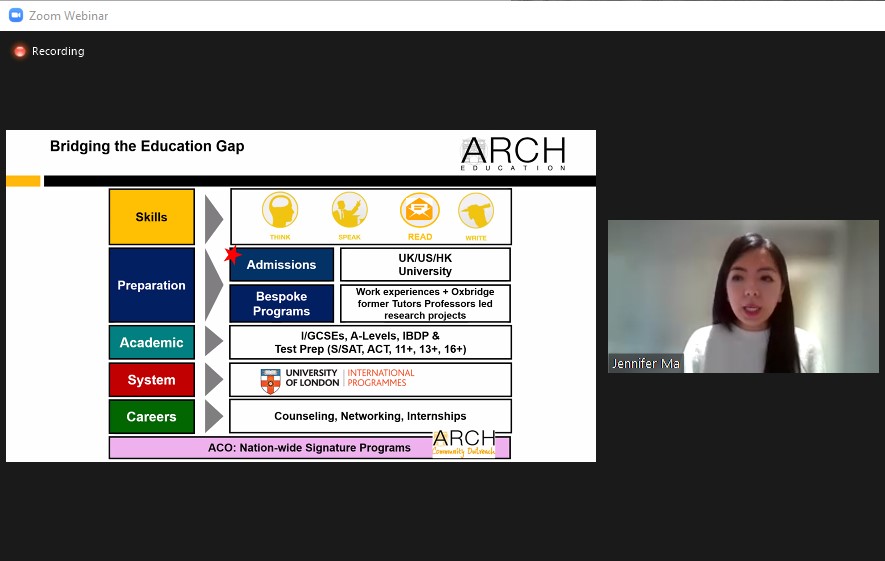Screen dimensions: 885x561
Task: Click the red Recording indicator dot
Action: (20, 51)
